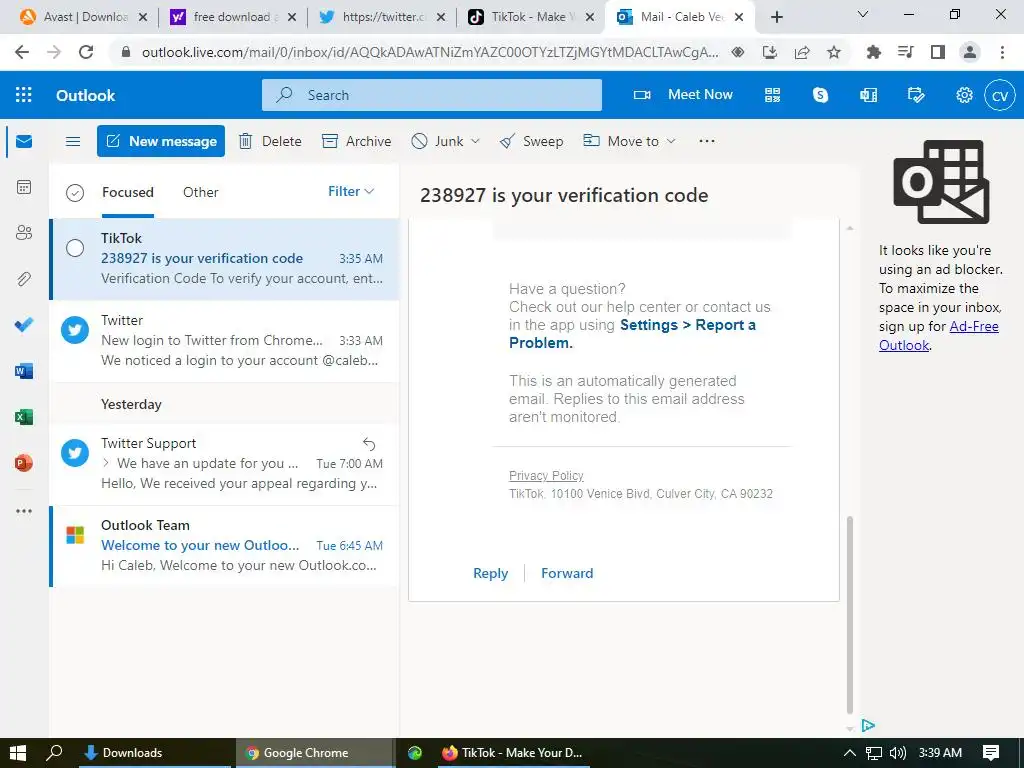The image size is (1024, 768).
Task: Open Mail in the left sidebar
Action: [x=24, y=141]
